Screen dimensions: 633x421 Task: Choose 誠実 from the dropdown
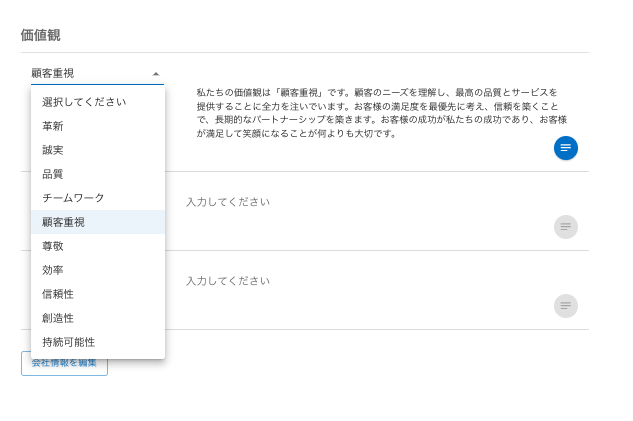pos(98,150)
